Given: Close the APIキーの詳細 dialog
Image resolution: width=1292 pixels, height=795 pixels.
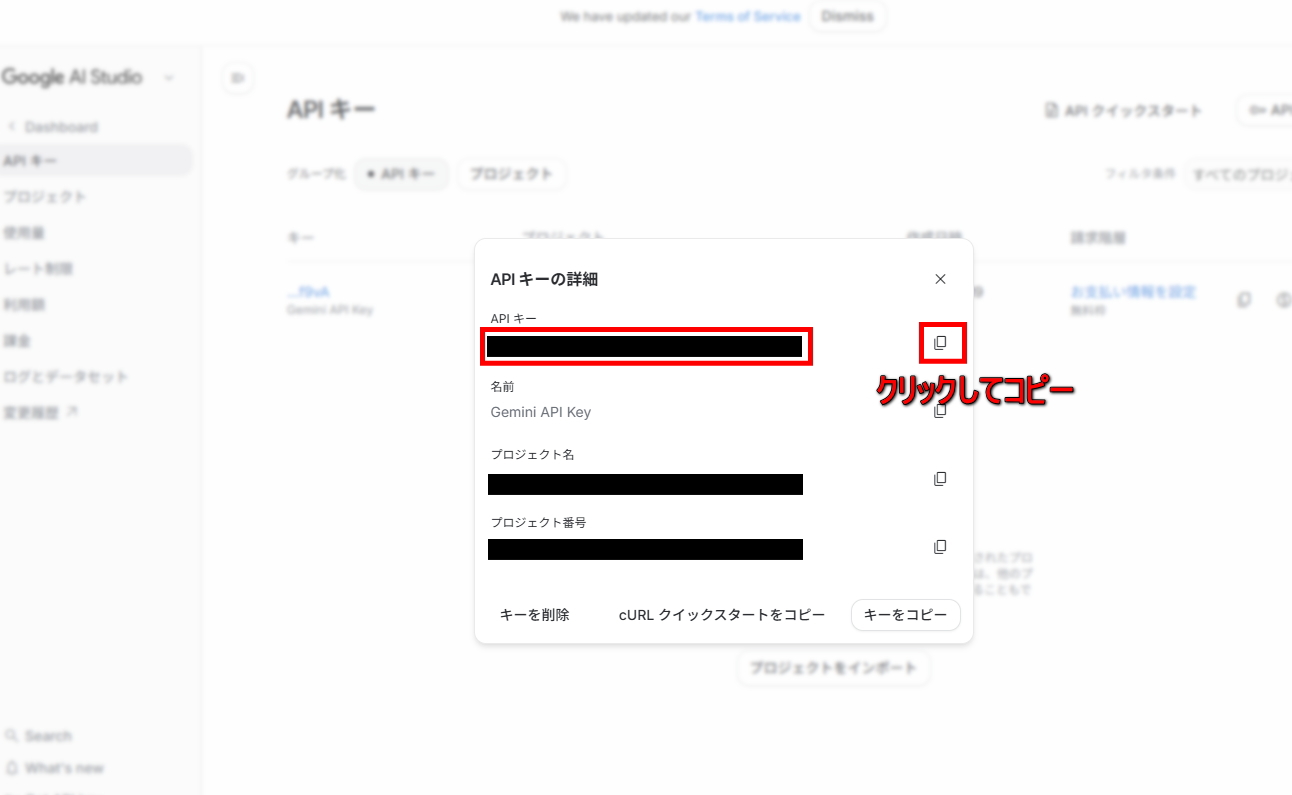Looking at the screenshot, I should point(940,279).
